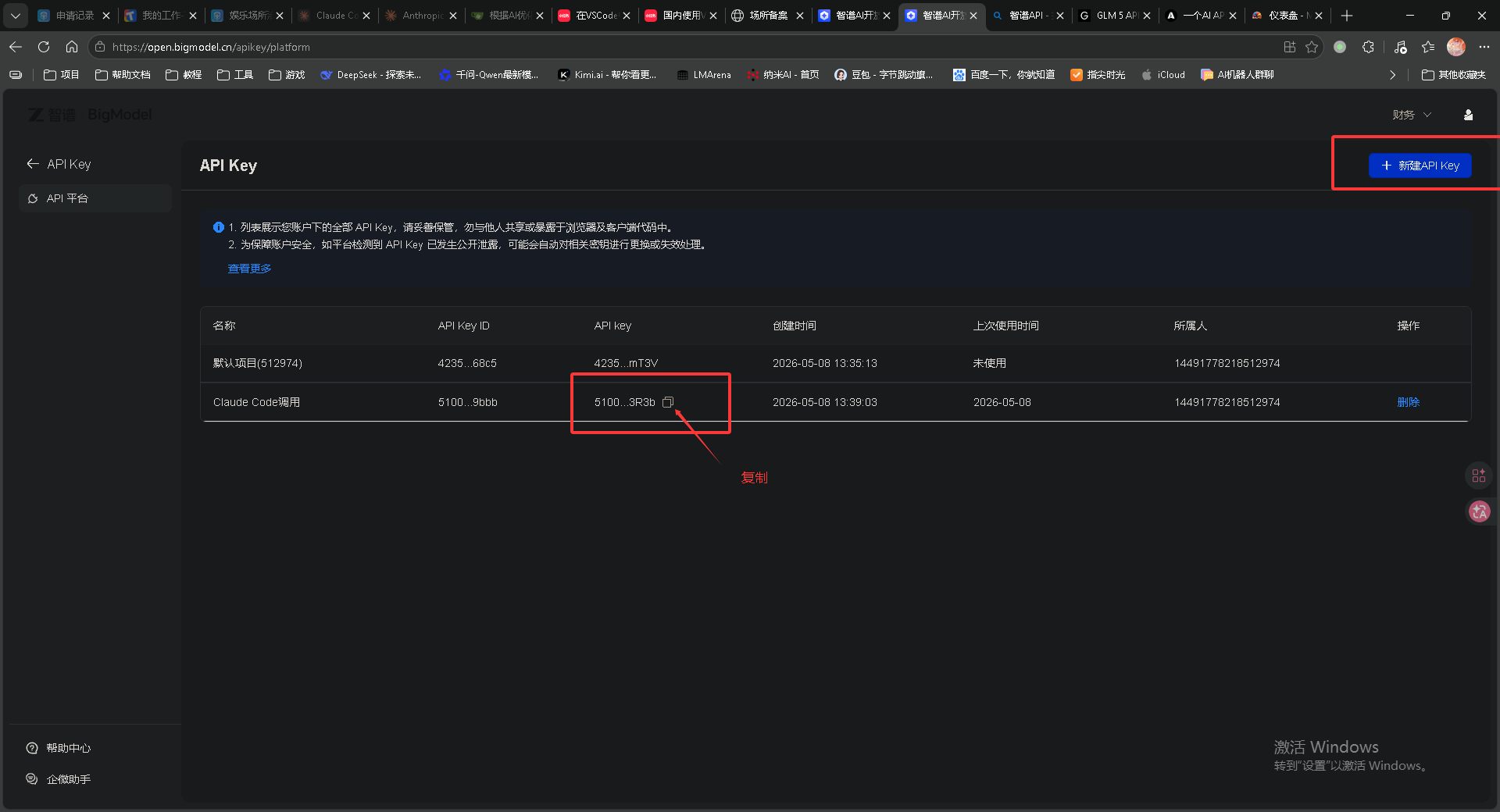View site information lock icon
Viewport: 1500px width, 812px height.
click(100, 47)
